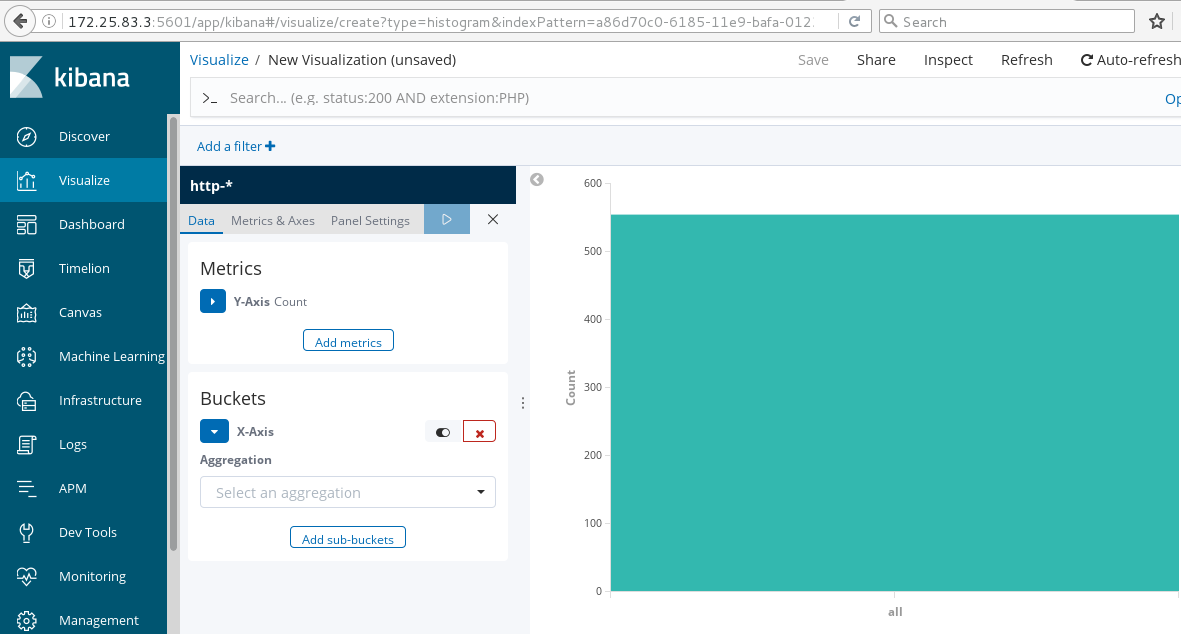
Task: Click the browser back arrow
Action: 20,21
